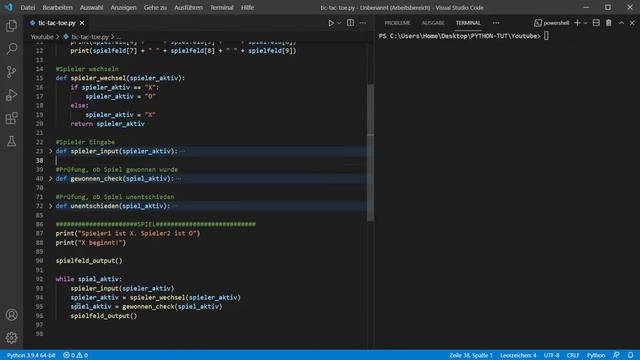Split the terminal panel

click(x=596, y=23)
